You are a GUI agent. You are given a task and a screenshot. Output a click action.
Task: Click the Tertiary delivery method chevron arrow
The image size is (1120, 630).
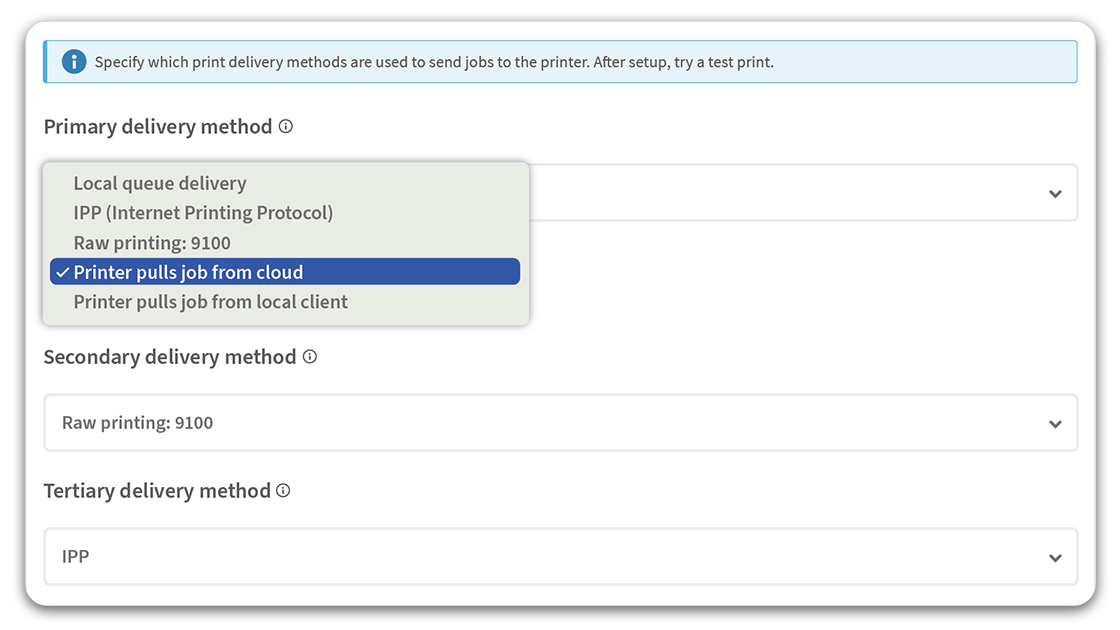tap(1055, 558)
